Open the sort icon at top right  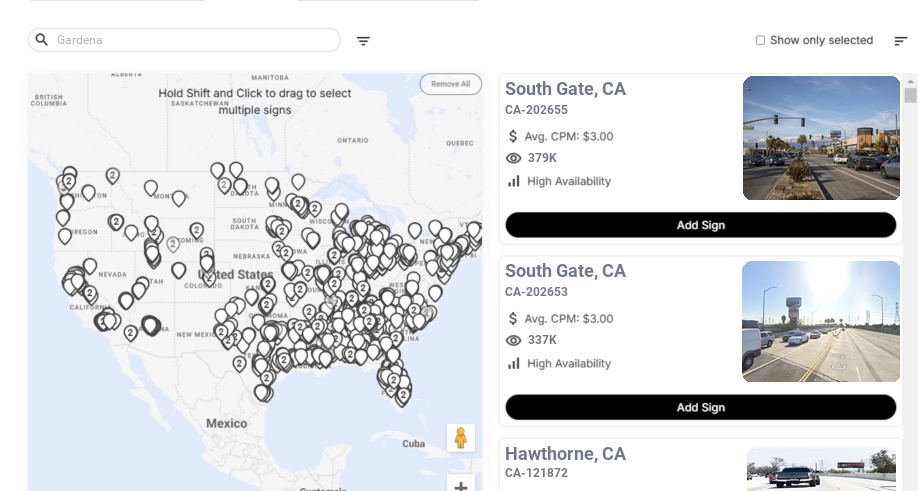pos(901,41)
